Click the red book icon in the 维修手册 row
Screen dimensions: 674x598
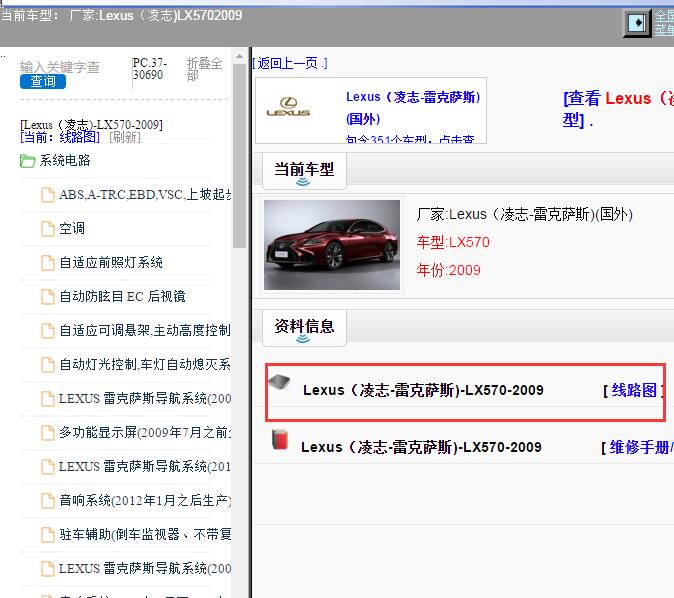[280, 439]
